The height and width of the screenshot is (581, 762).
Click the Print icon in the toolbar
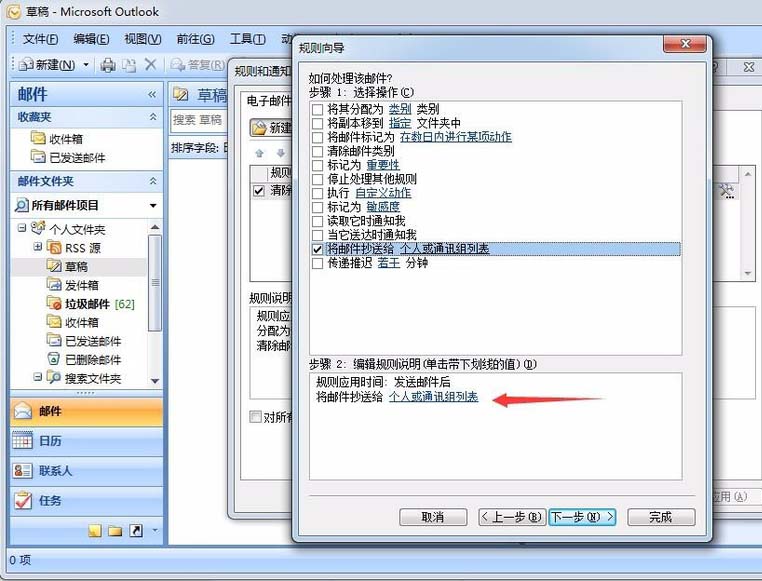(107, 65)
